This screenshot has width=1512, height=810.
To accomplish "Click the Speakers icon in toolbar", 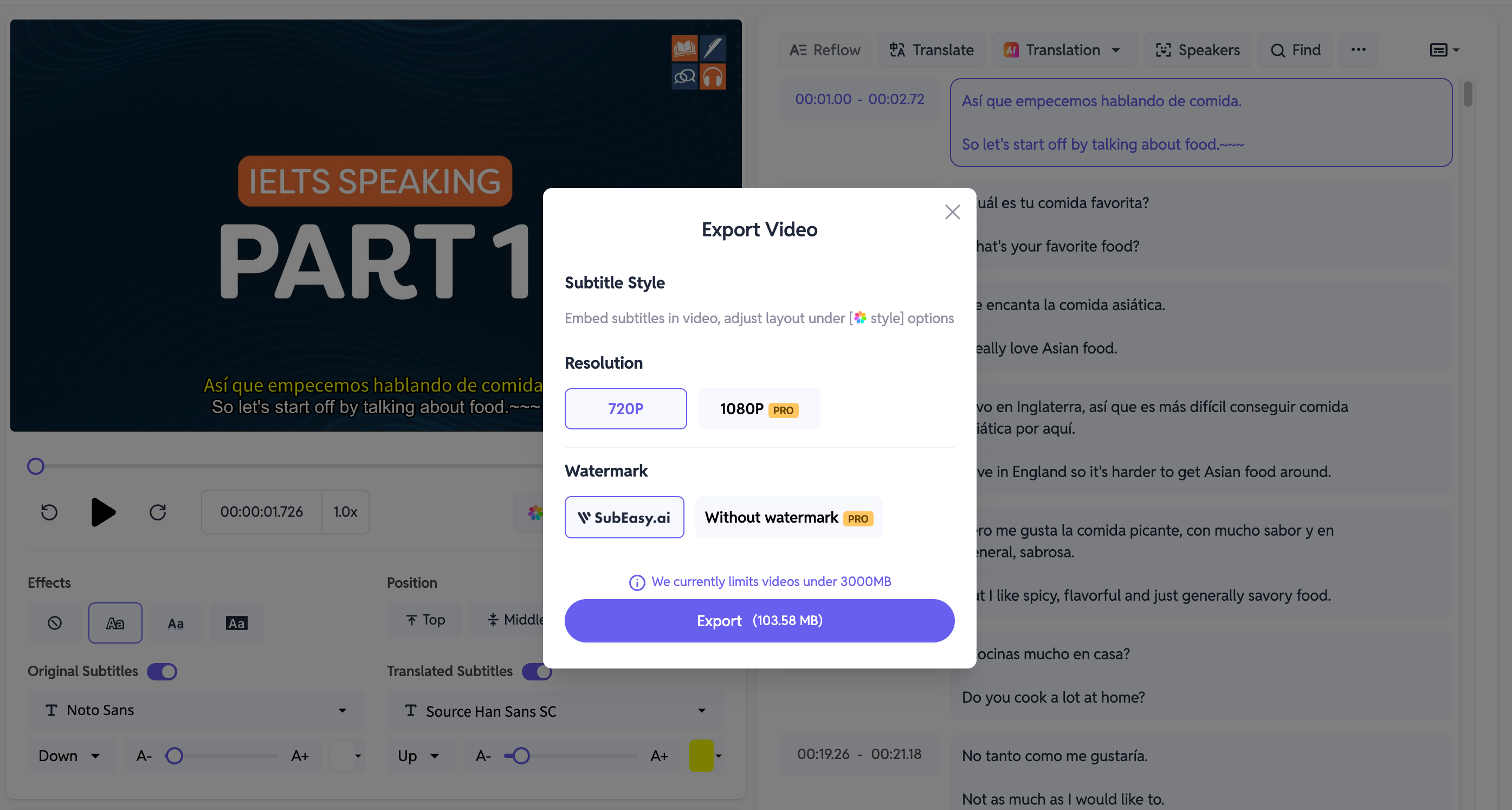I will pyautogui.click(x=1197, y=49).
